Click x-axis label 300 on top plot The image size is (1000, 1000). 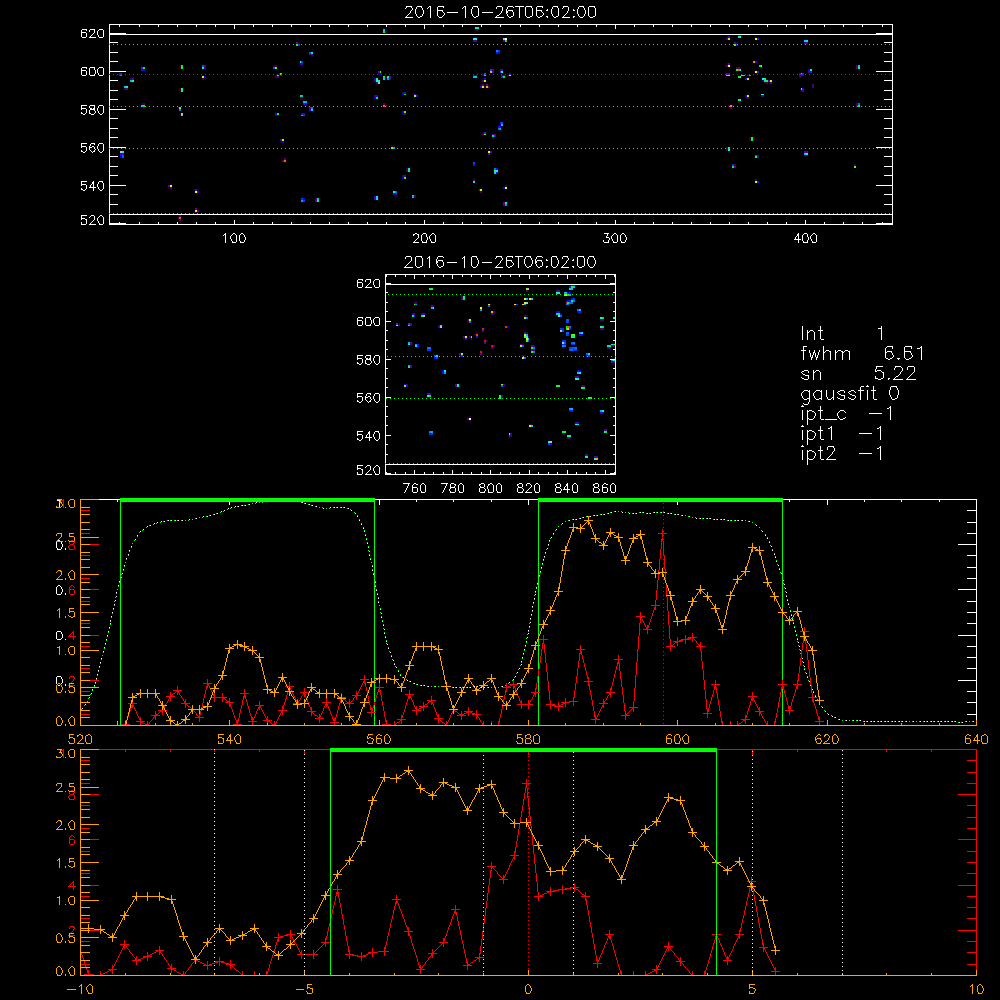(x=615, y=239)
